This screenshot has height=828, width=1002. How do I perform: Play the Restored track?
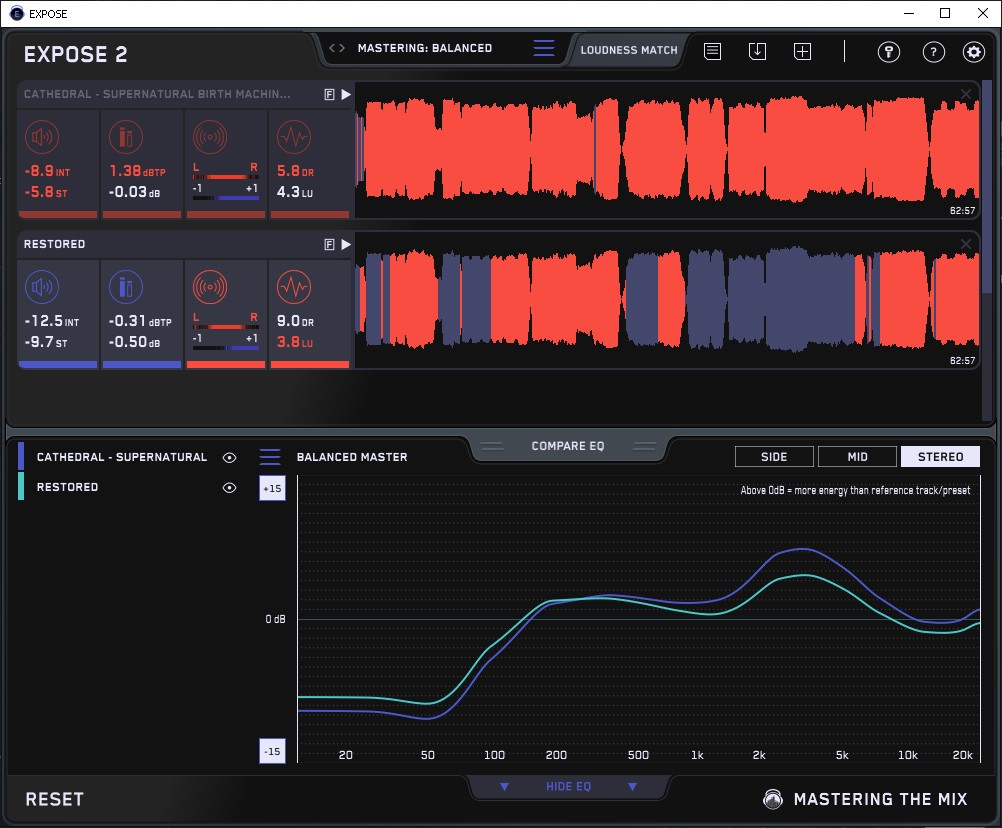(346, 244)
